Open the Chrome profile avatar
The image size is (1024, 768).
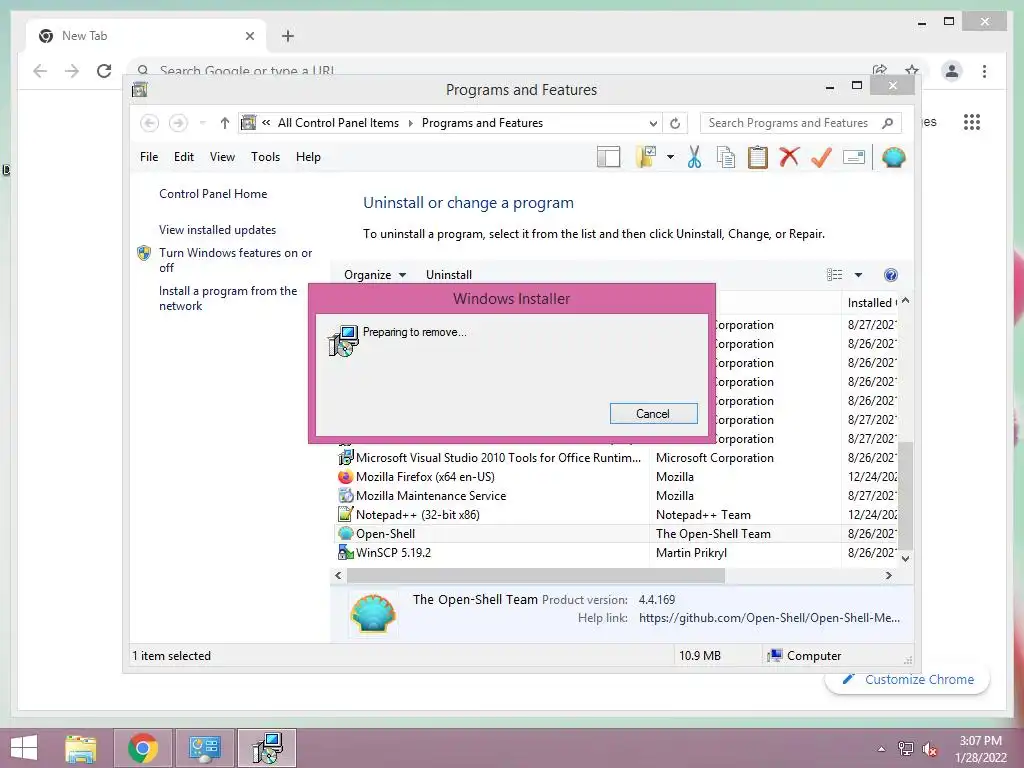tap(952, 71)
